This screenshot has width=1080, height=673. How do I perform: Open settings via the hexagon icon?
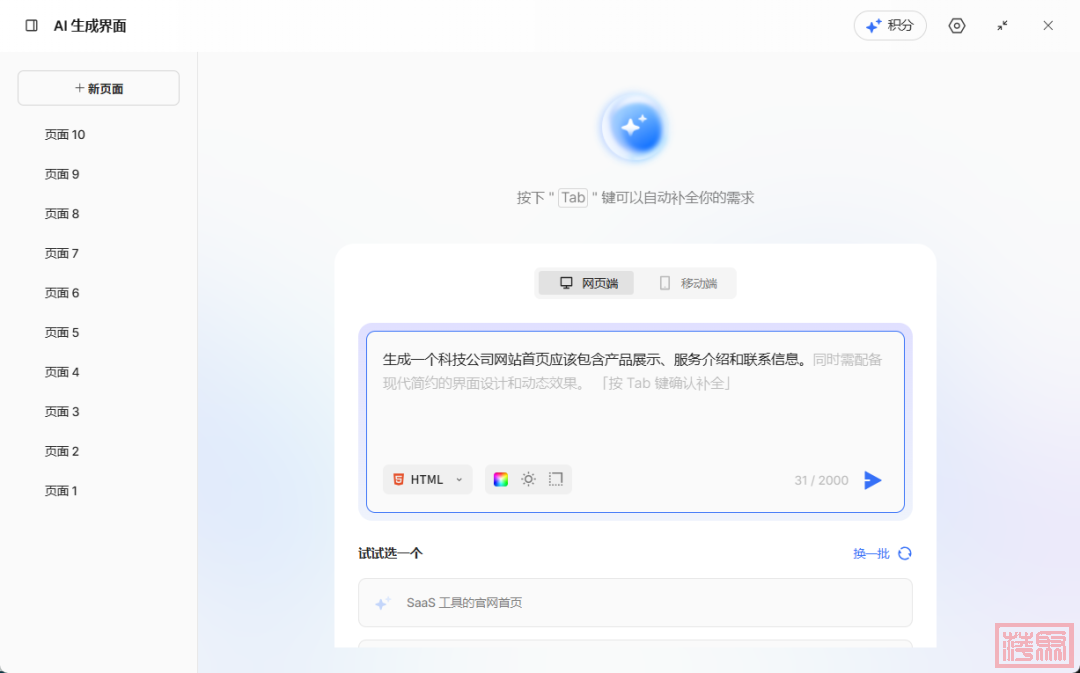tap(957, 26)
